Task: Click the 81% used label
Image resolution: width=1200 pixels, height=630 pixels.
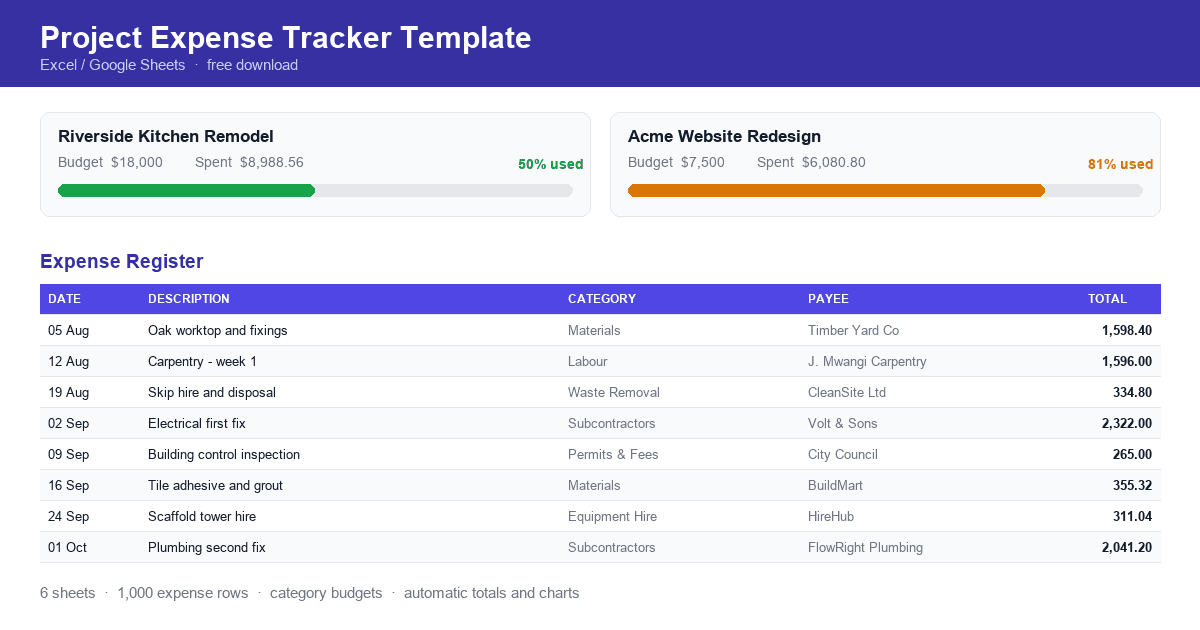Action: point(1120,164)
